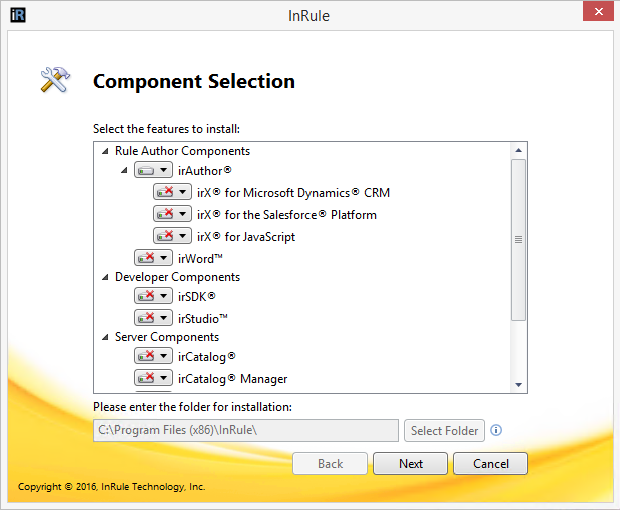Click the Cancel button
This screenshot has height=510, width=620.
490,463
